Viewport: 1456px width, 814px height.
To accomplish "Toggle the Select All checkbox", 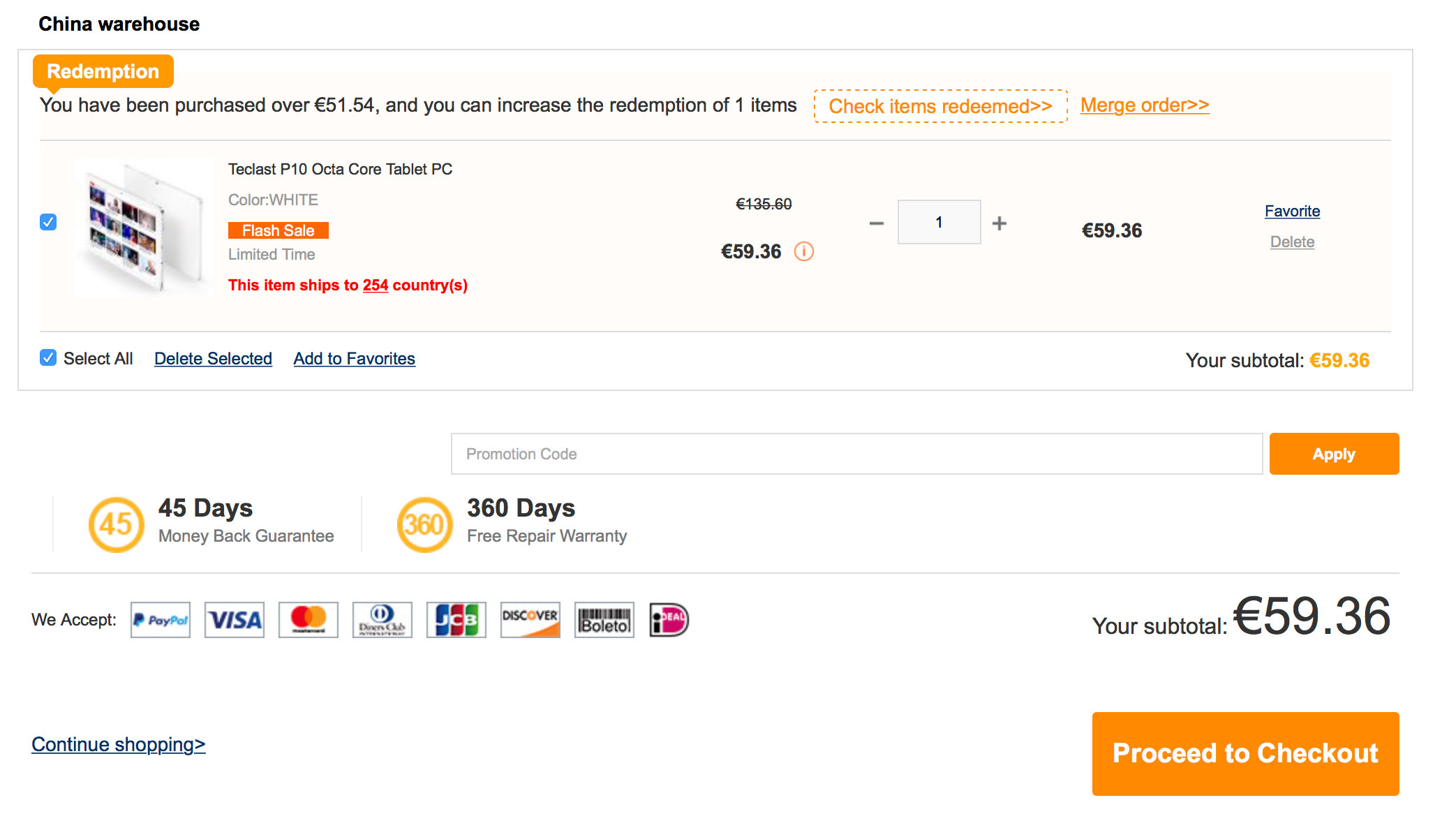I will [x=48, y=358].
